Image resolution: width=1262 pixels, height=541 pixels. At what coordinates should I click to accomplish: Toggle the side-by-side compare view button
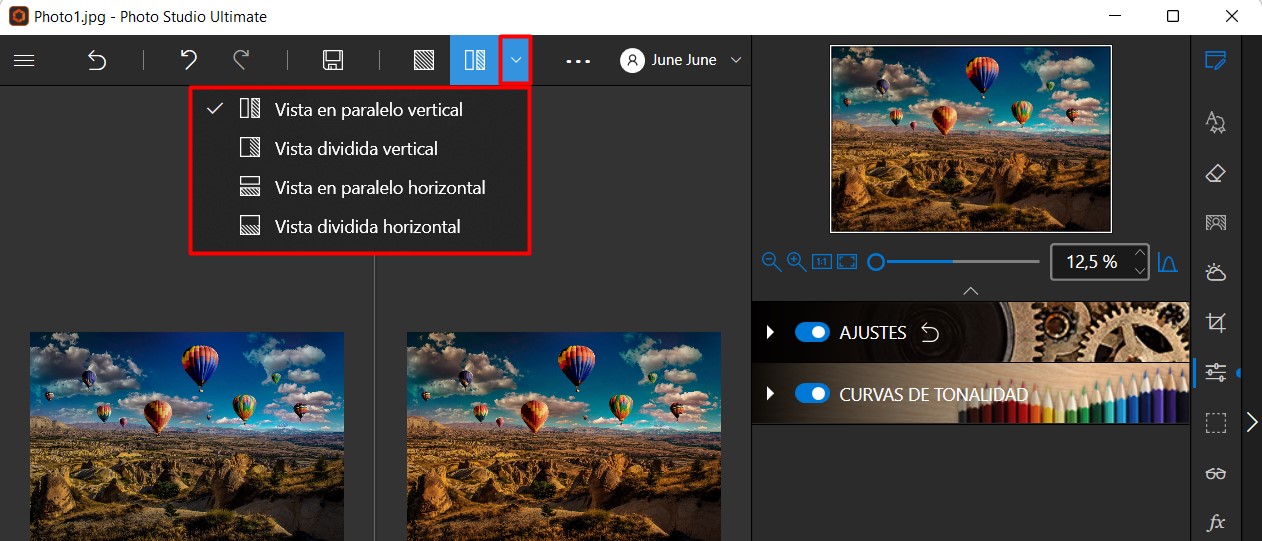click(x=474, y=60)
